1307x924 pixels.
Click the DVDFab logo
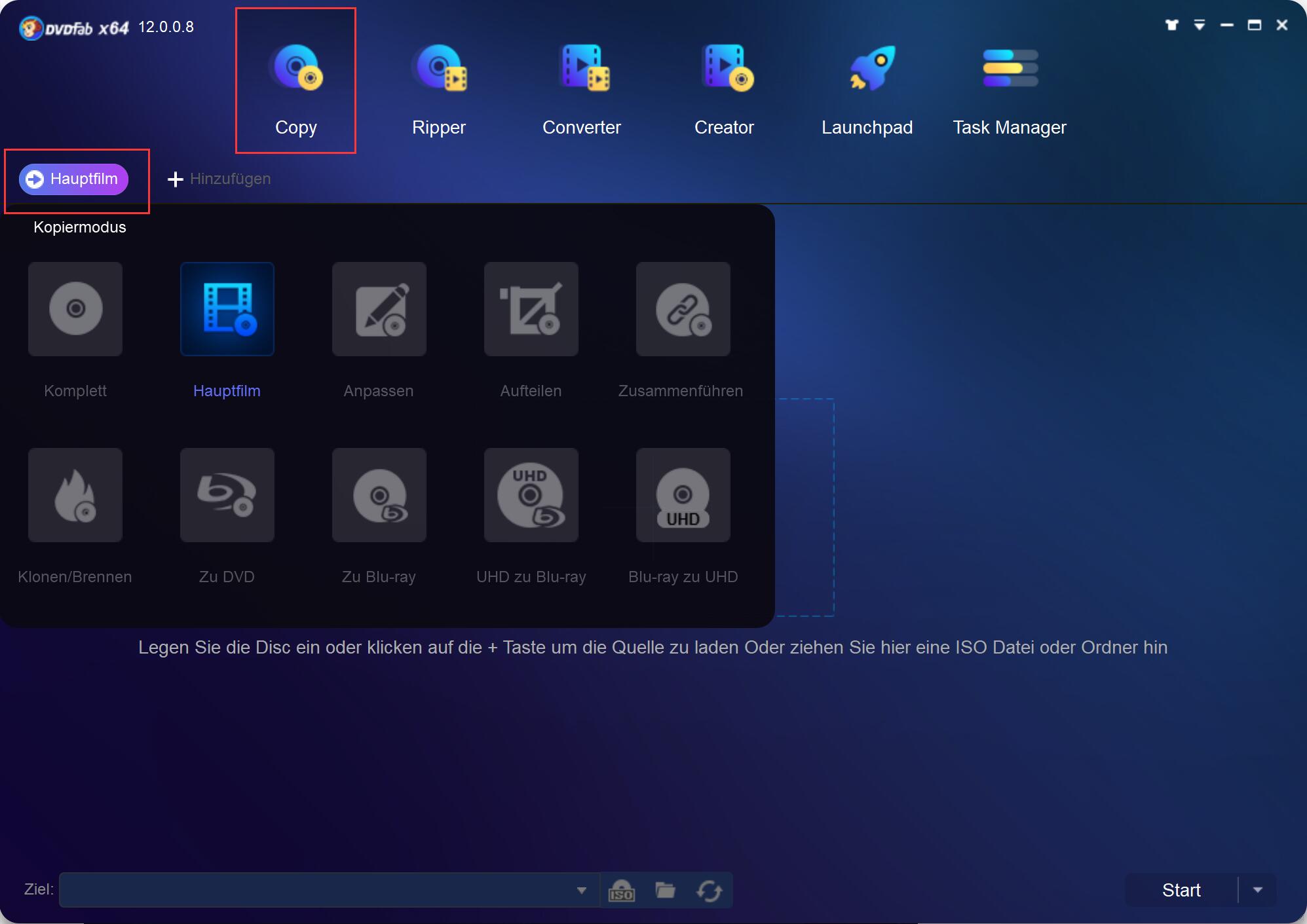[x=74, y=28]
